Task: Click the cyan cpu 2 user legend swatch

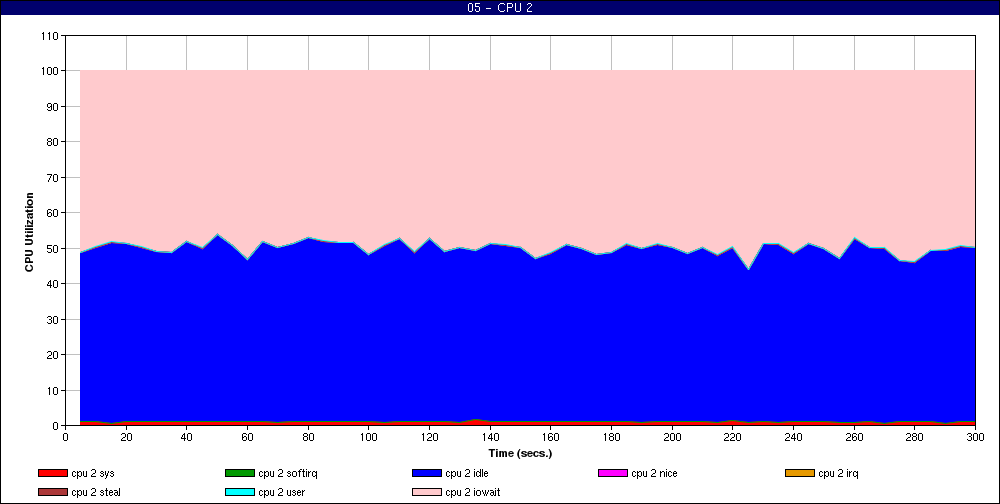Action: click(x=239, y=493)
